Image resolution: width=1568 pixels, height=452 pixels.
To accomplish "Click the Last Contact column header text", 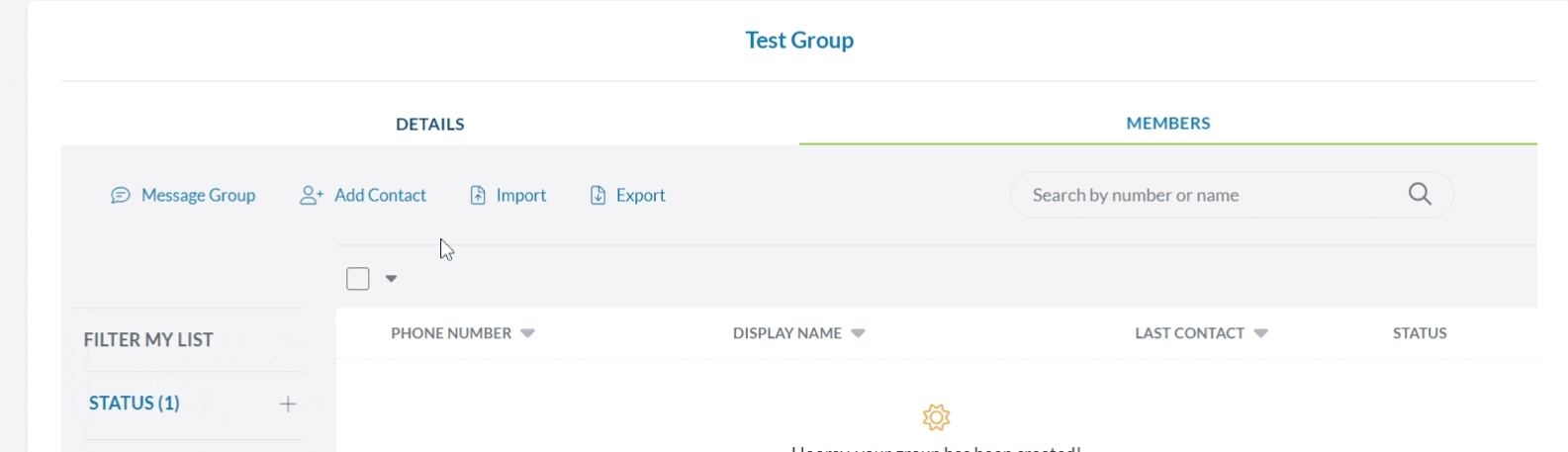I will 1189,333.
